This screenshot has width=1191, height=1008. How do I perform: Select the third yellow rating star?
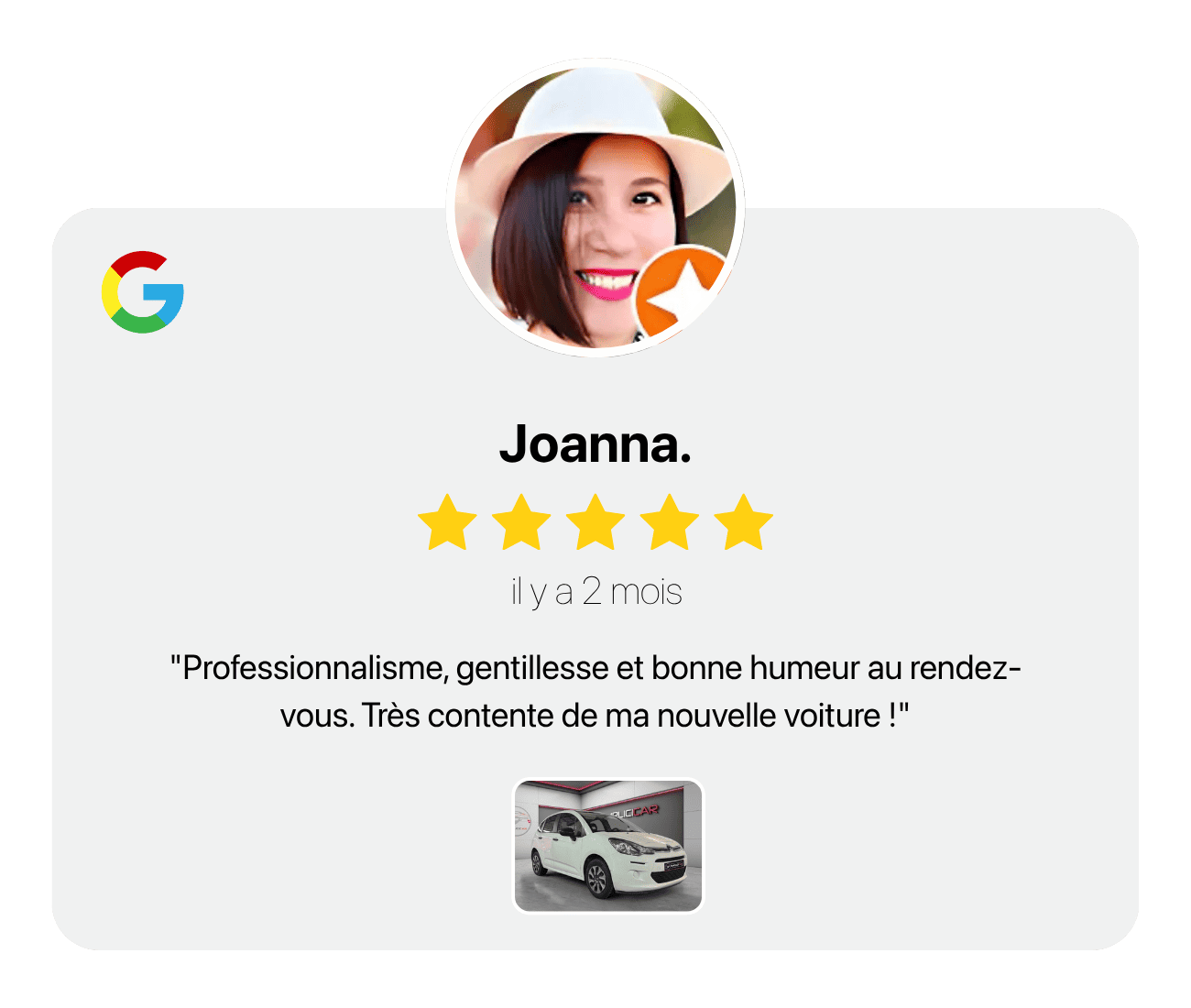point(595,522)
